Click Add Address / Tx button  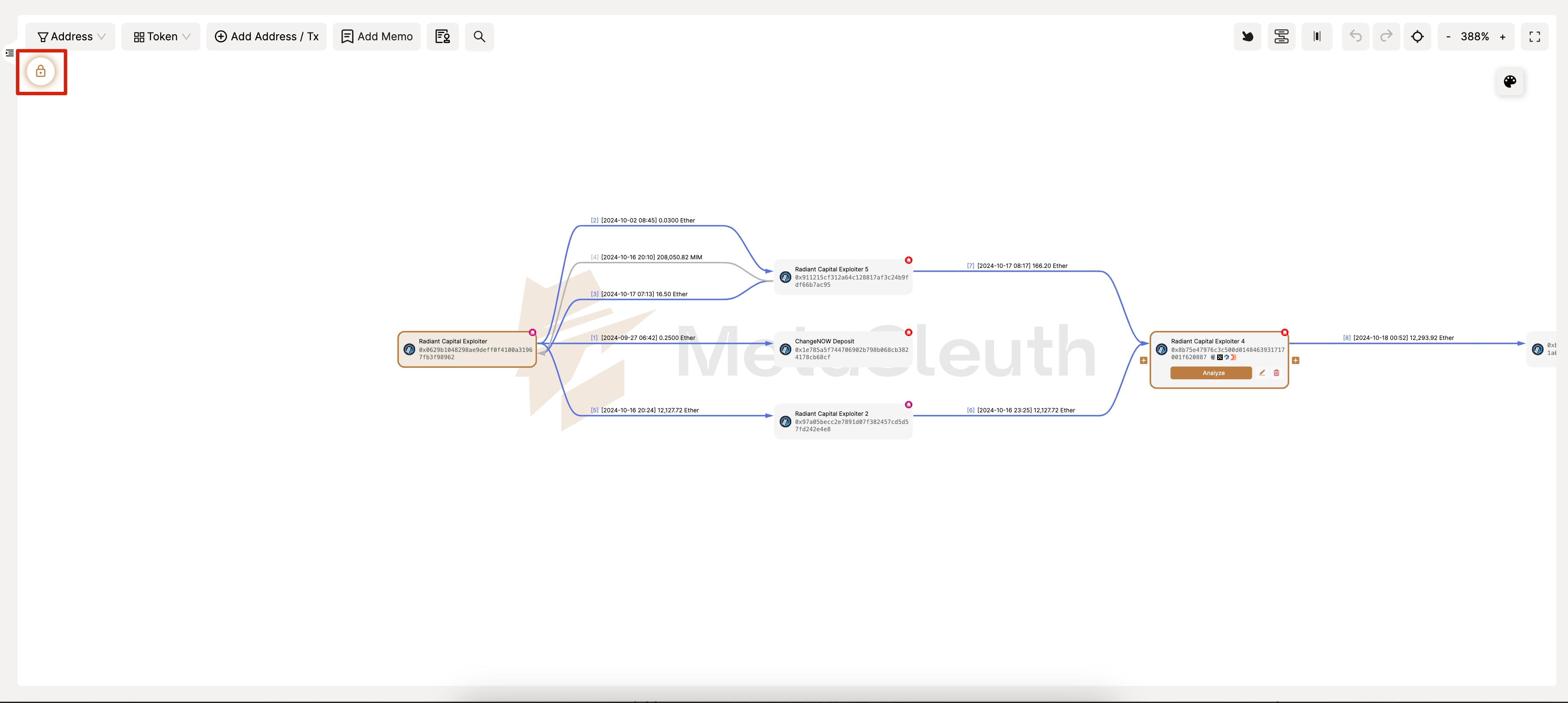pyautogui.click(x=267, y=36)
